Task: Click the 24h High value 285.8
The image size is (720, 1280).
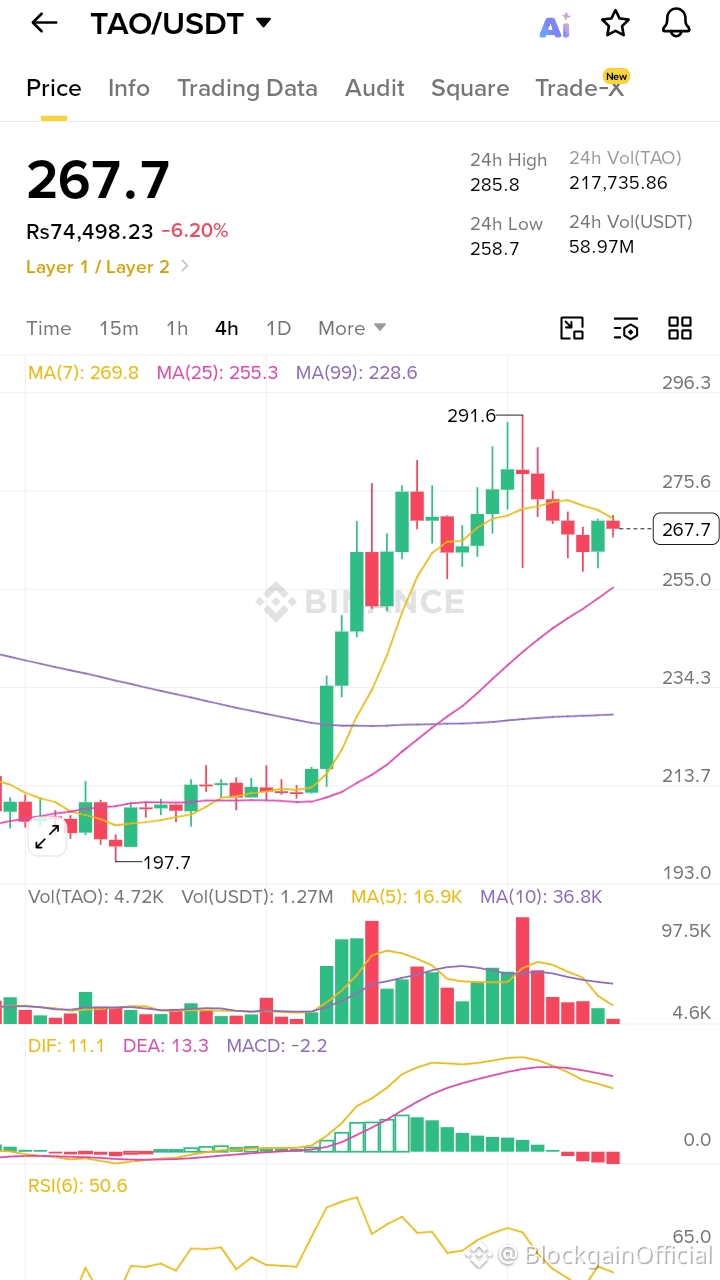Action: point(495,185)
